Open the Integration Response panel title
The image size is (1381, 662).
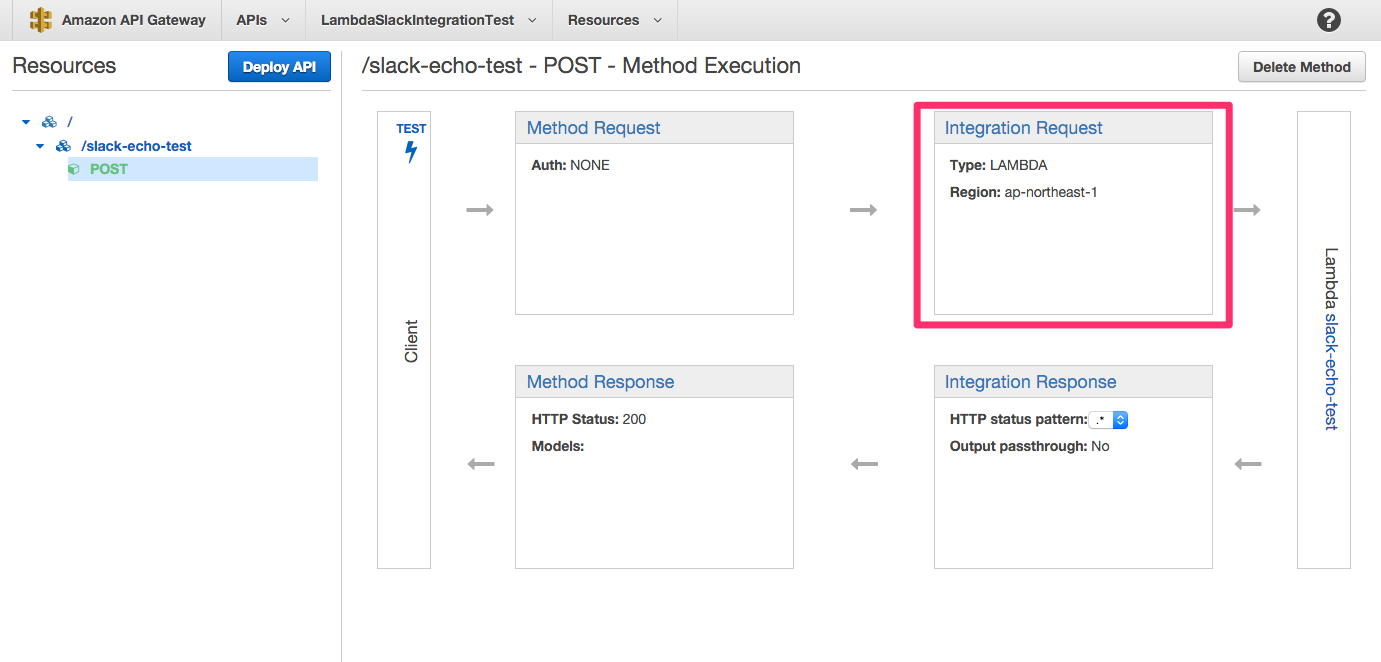coord(1030,382)
